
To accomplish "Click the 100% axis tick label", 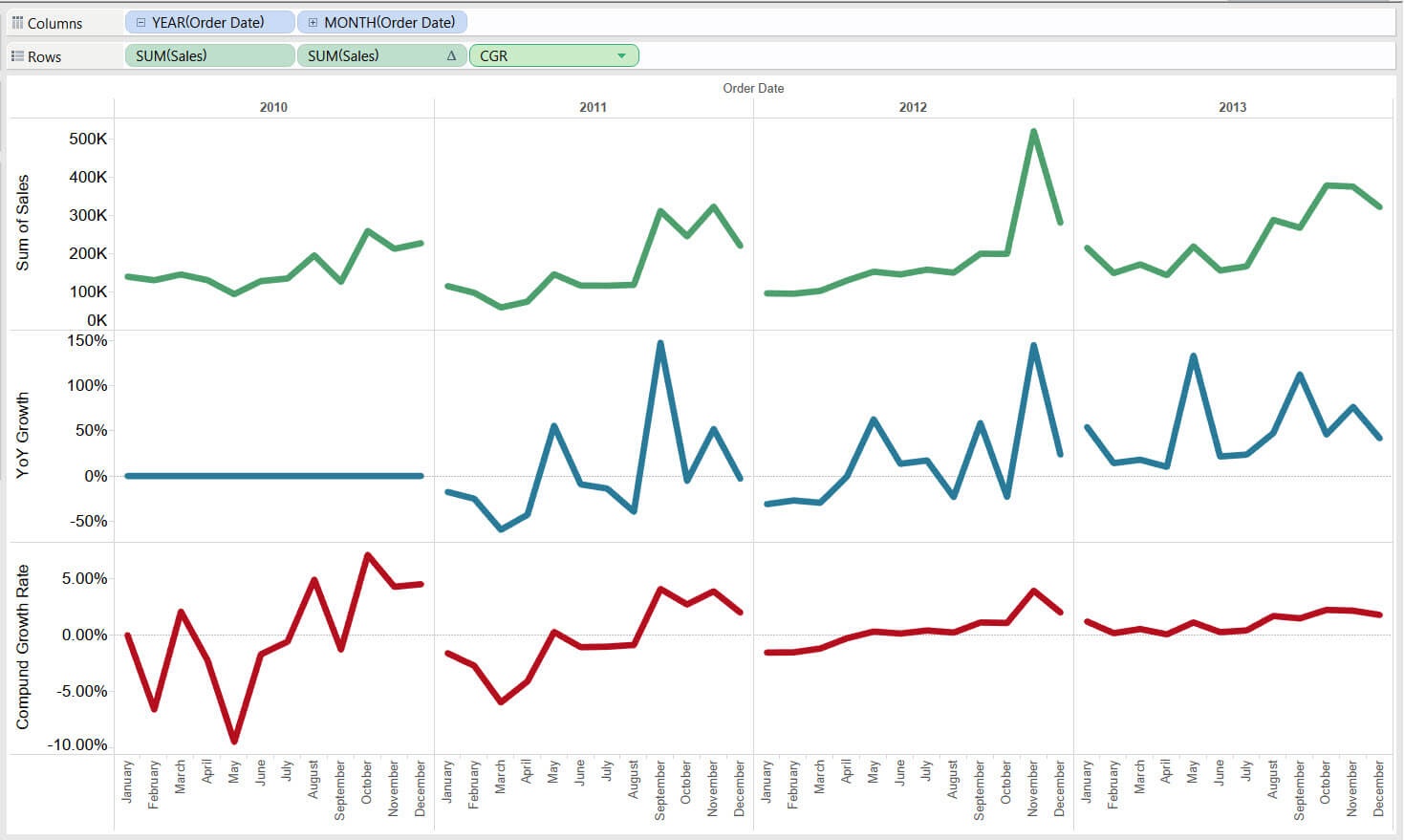I will (x=88, y=385).
